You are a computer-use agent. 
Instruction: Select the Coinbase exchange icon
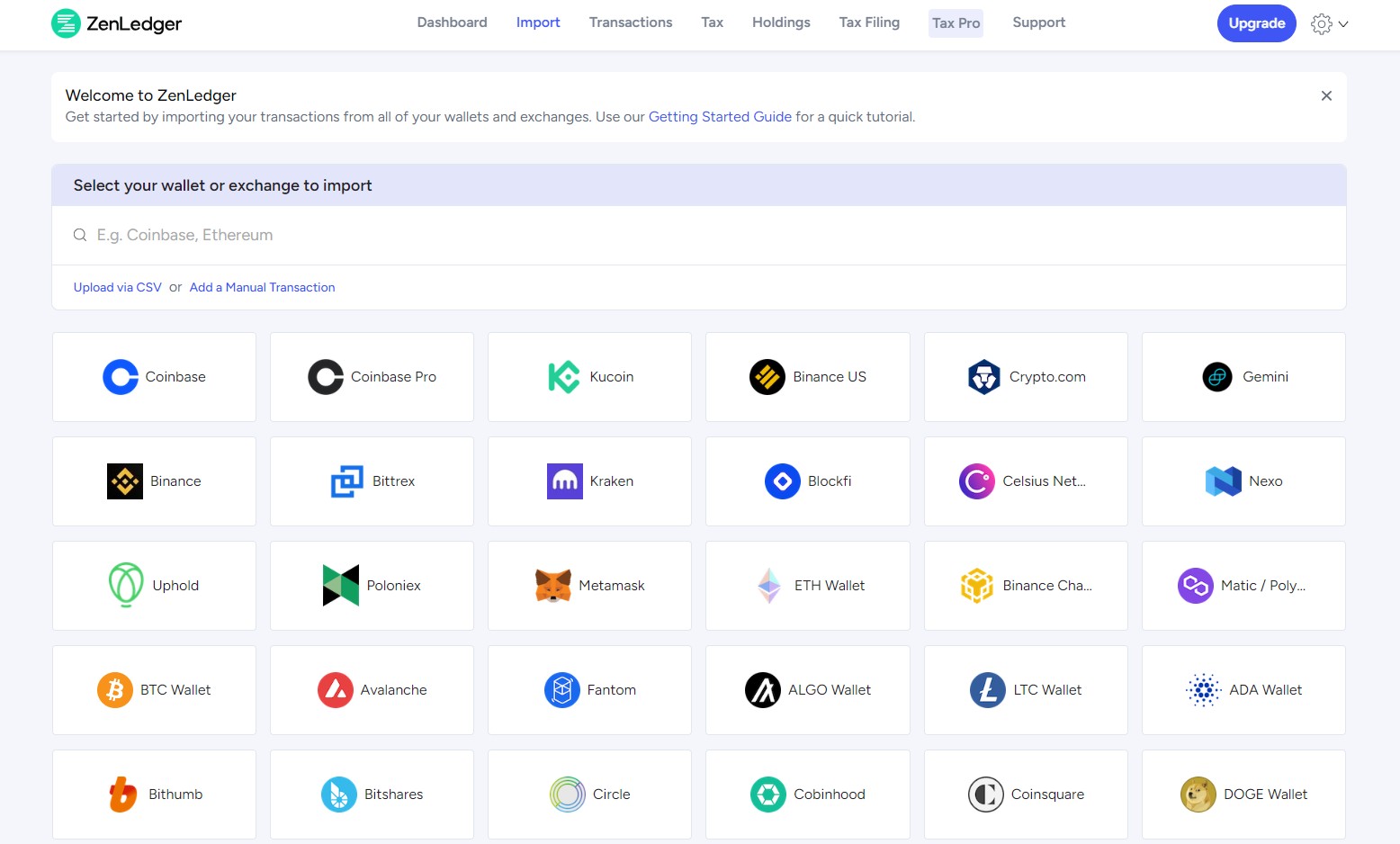click(x=121, y=377)
